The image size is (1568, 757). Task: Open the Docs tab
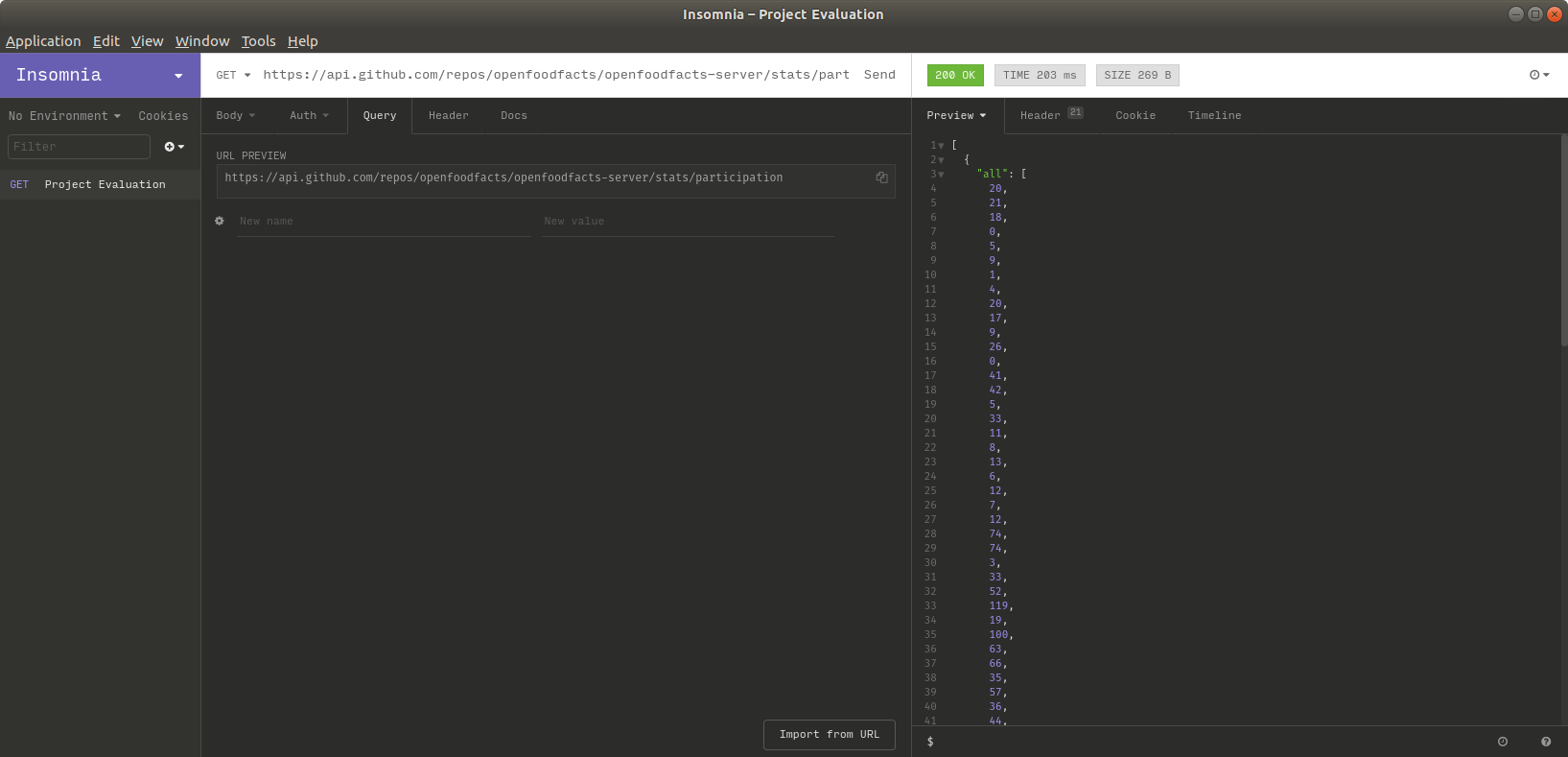514,115
